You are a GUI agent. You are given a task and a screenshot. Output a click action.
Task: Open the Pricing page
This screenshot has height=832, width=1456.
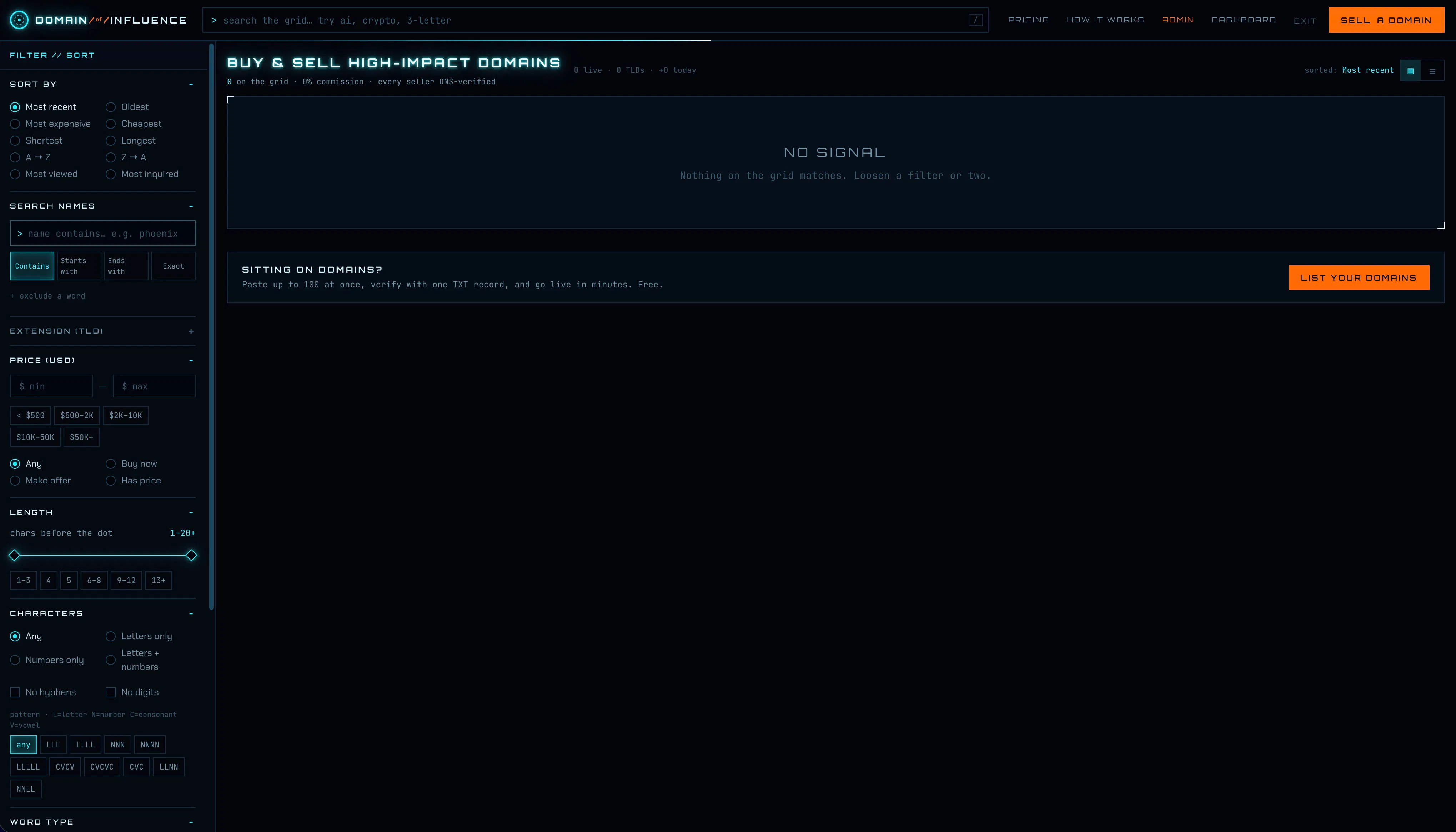coord(1028,20)
